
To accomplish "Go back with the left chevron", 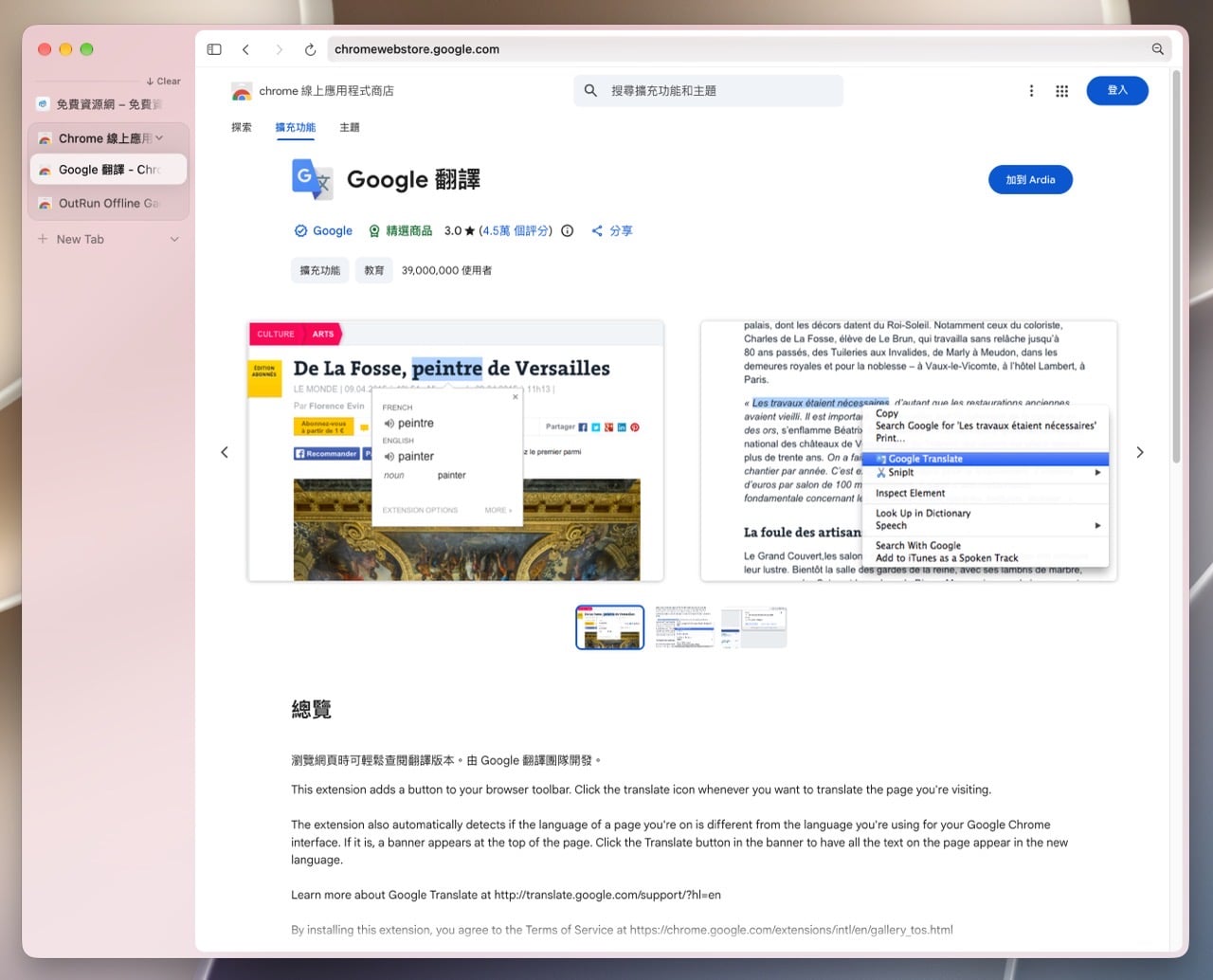I will pos(245,49).
